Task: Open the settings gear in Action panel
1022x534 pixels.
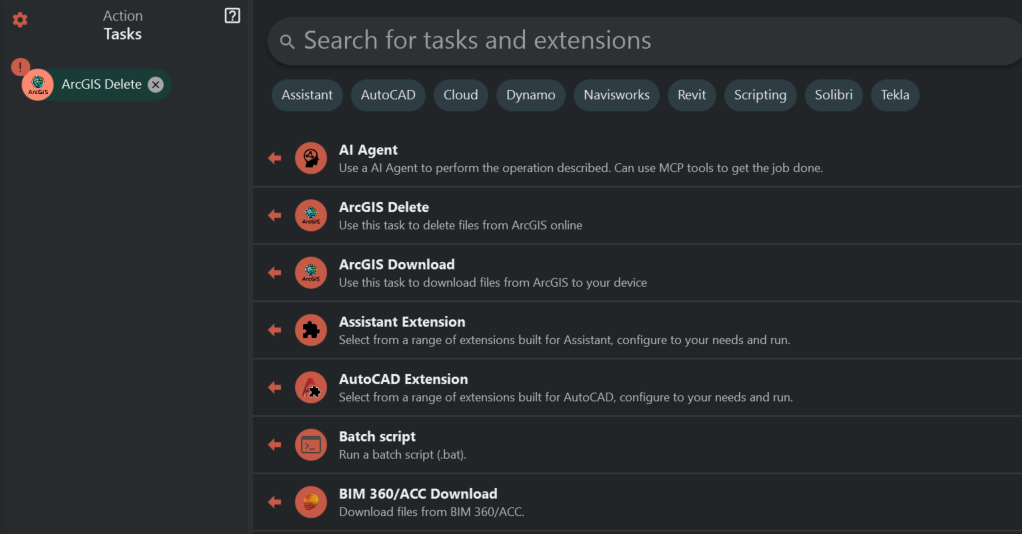Action: pyautogui.click(x=20, y=20)
